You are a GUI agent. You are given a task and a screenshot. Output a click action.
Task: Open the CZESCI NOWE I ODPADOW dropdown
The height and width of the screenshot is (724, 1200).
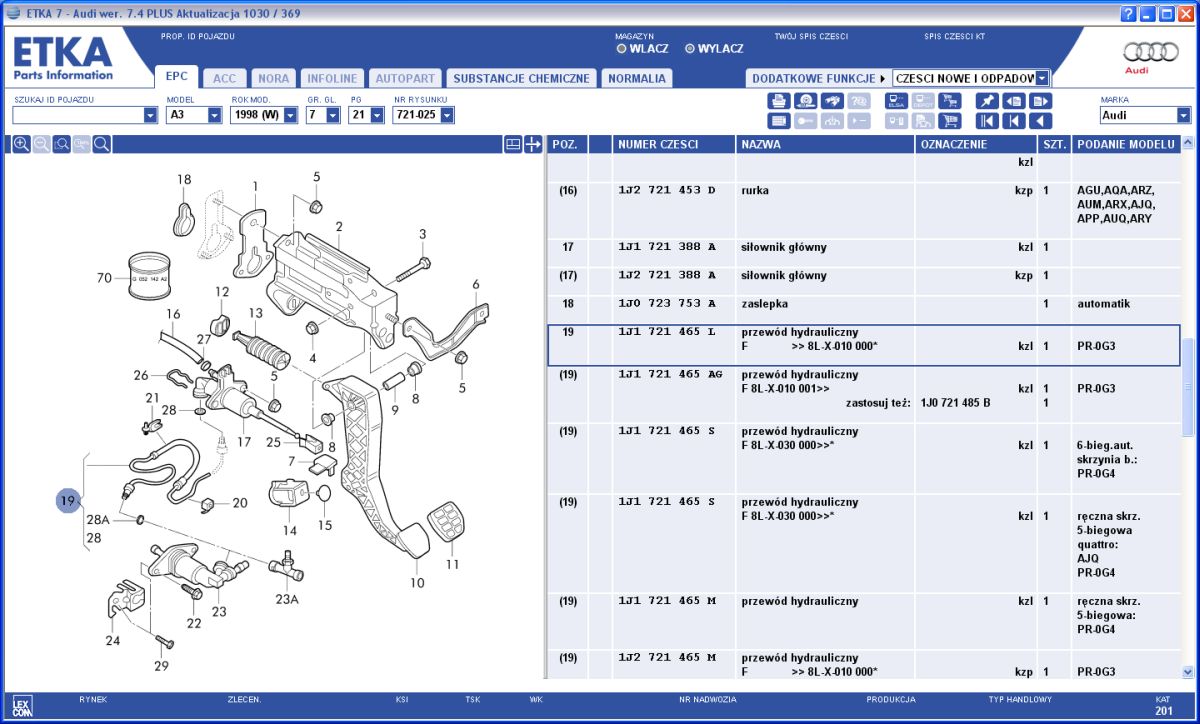1043,78
